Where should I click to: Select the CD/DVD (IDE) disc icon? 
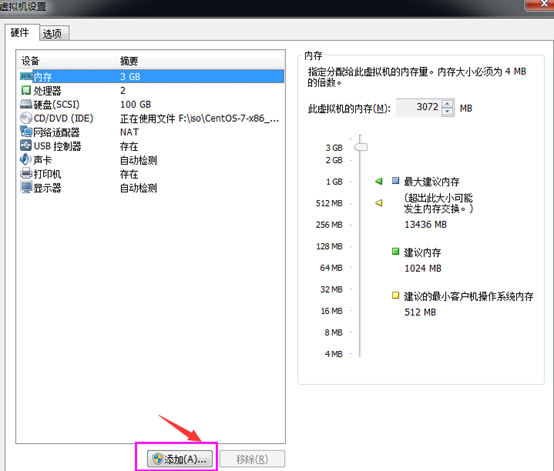[26, 118]
